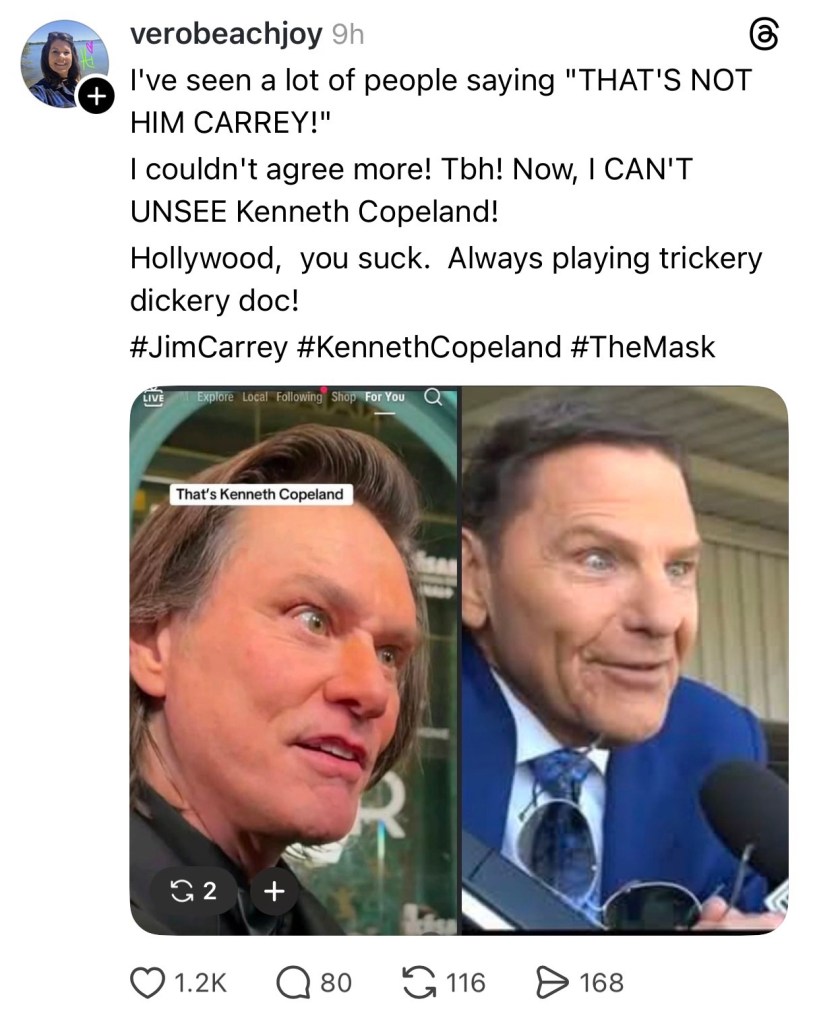Follow the #TheMask hashtag link
The image size is (813, 1024).
point(645,347)
